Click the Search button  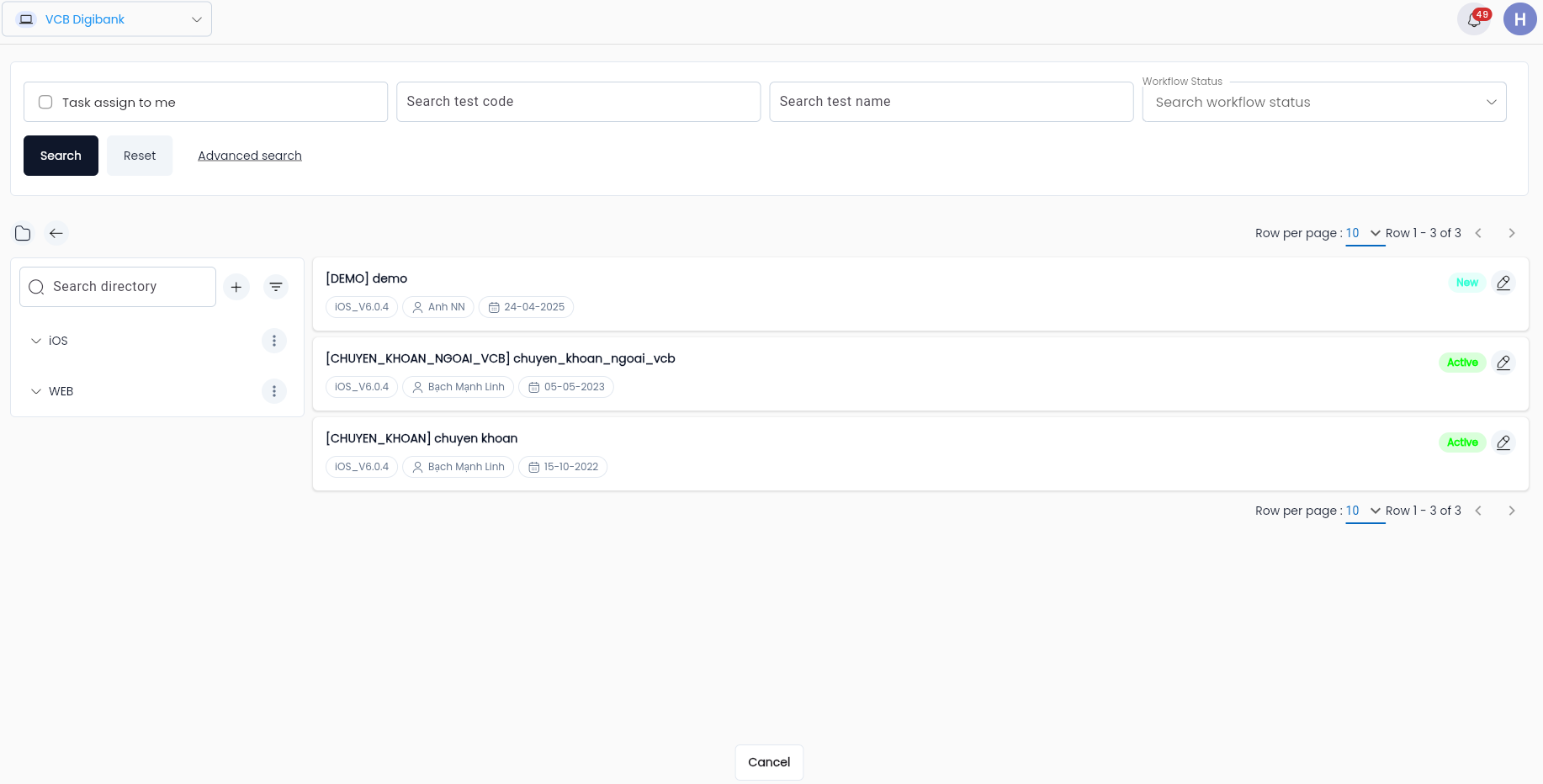61,156
